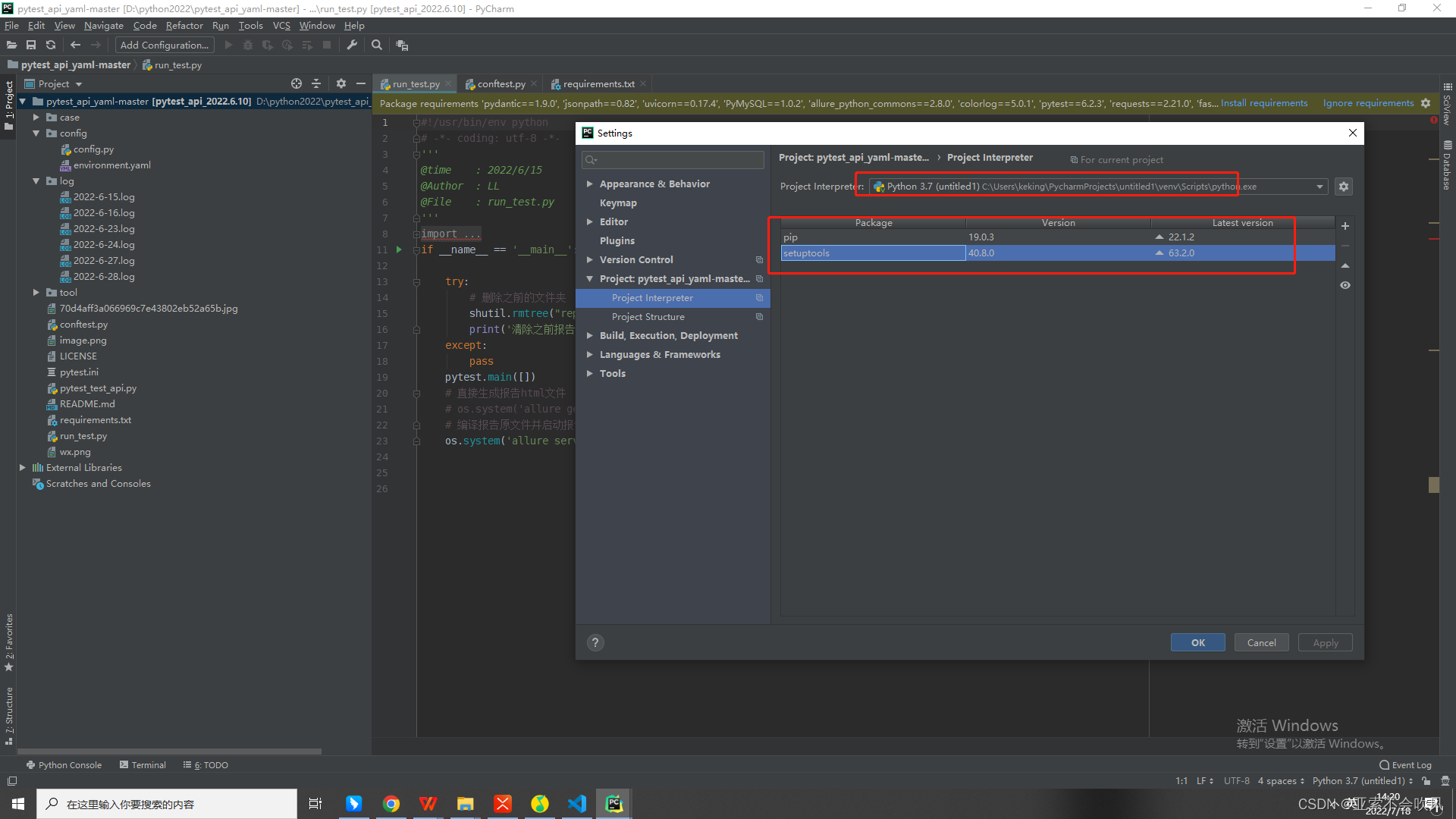Click the Synchronize refresh toolbar icon
The image size is (1456, 819).
point(51,45)
